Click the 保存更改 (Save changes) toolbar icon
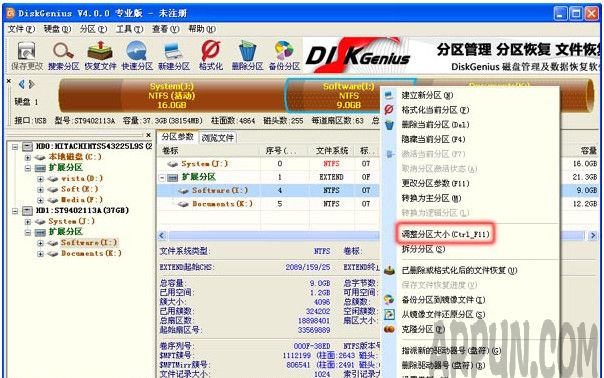Viewport: 604px width, 378px height. coord(27,56)
